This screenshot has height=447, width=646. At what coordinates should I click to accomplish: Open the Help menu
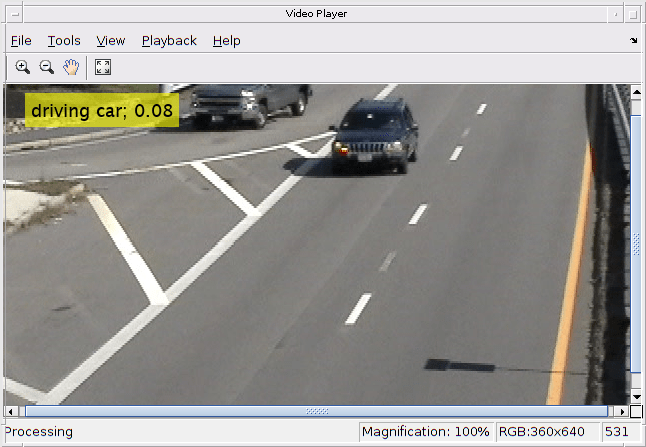(226, 41)
